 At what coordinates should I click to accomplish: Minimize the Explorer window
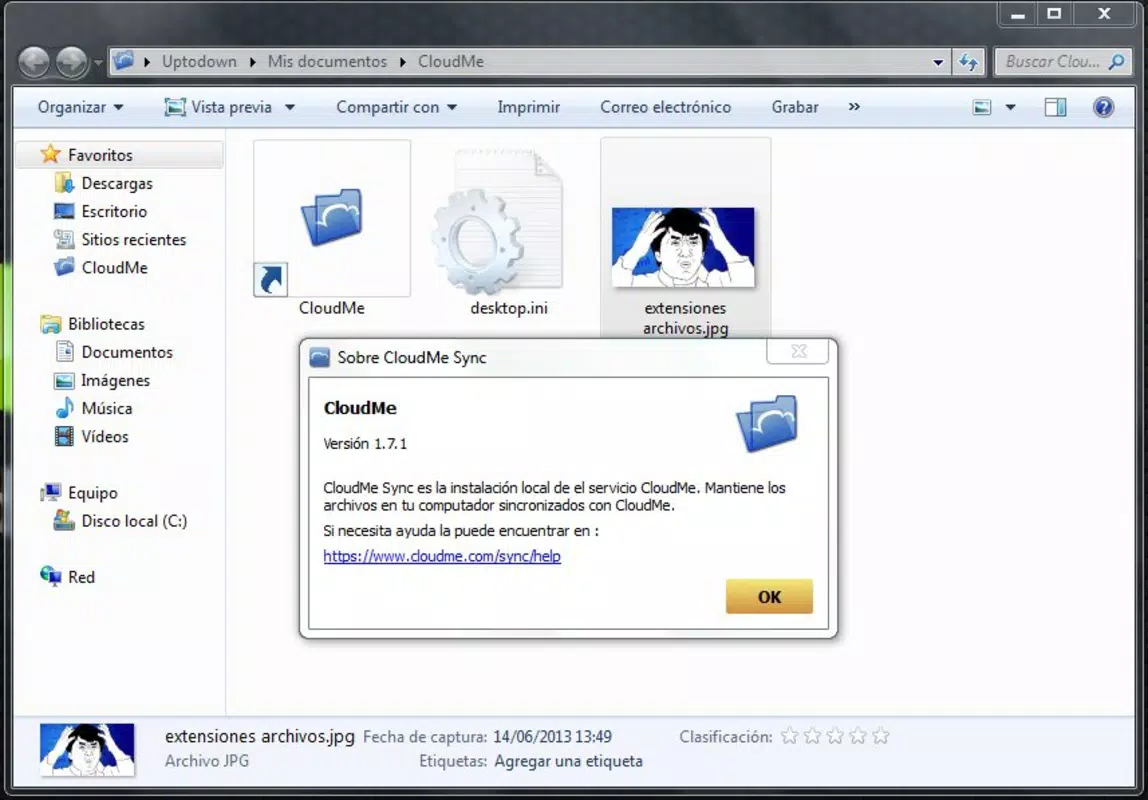1018,14
